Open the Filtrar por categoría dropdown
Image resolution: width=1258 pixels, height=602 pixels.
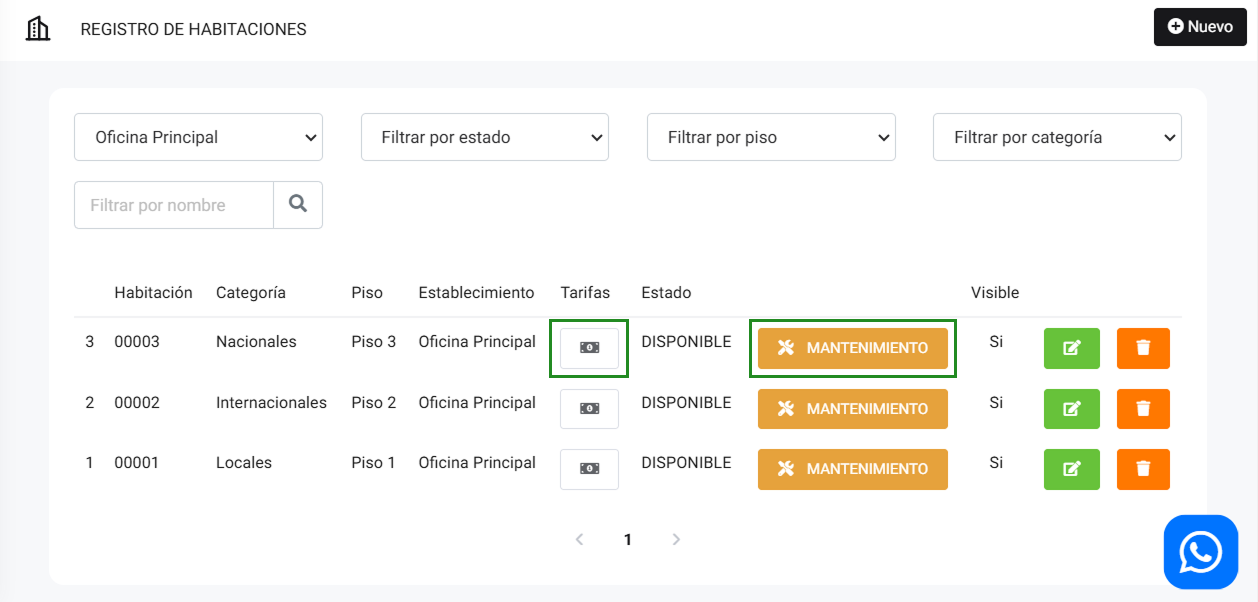coord(1057,137)
